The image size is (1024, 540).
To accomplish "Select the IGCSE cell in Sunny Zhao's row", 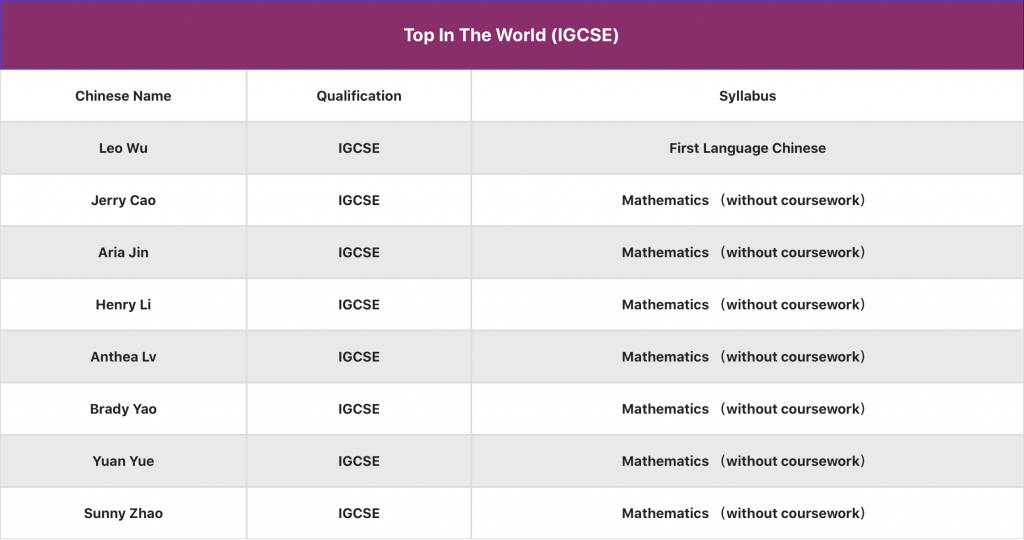I will (359, 513).
